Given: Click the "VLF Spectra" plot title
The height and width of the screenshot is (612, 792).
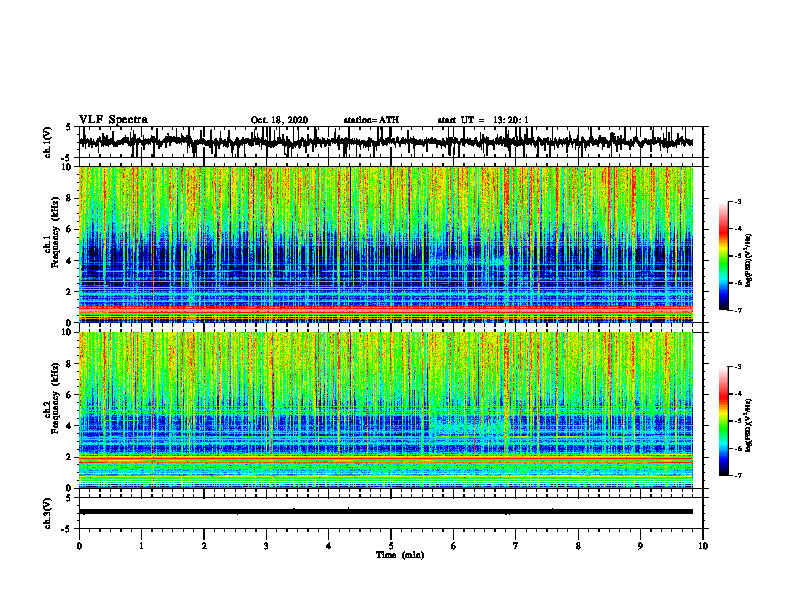Looking at the screenshot, I should click(113, 120).
